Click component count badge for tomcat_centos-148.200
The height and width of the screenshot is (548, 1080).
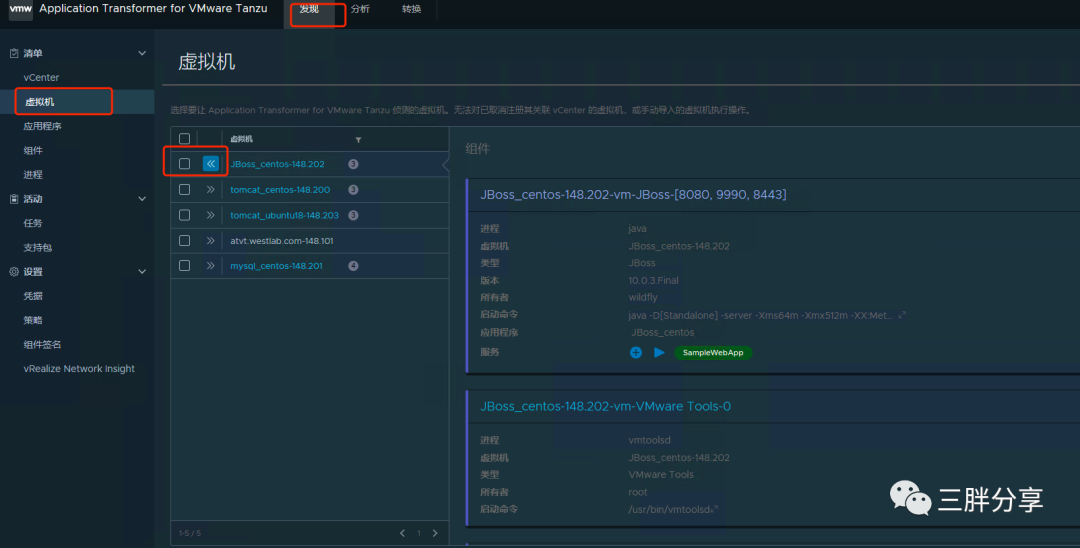click(353, 189)
